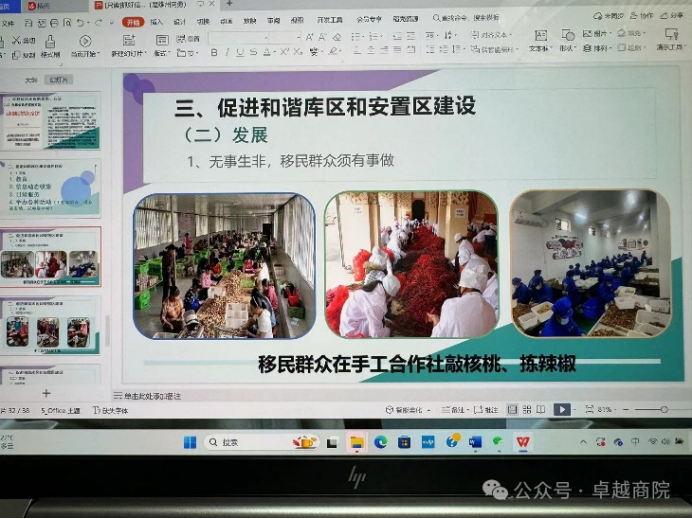Underline the selected text
This screenshot has width=692, height=519.
(x=241, y=52)
